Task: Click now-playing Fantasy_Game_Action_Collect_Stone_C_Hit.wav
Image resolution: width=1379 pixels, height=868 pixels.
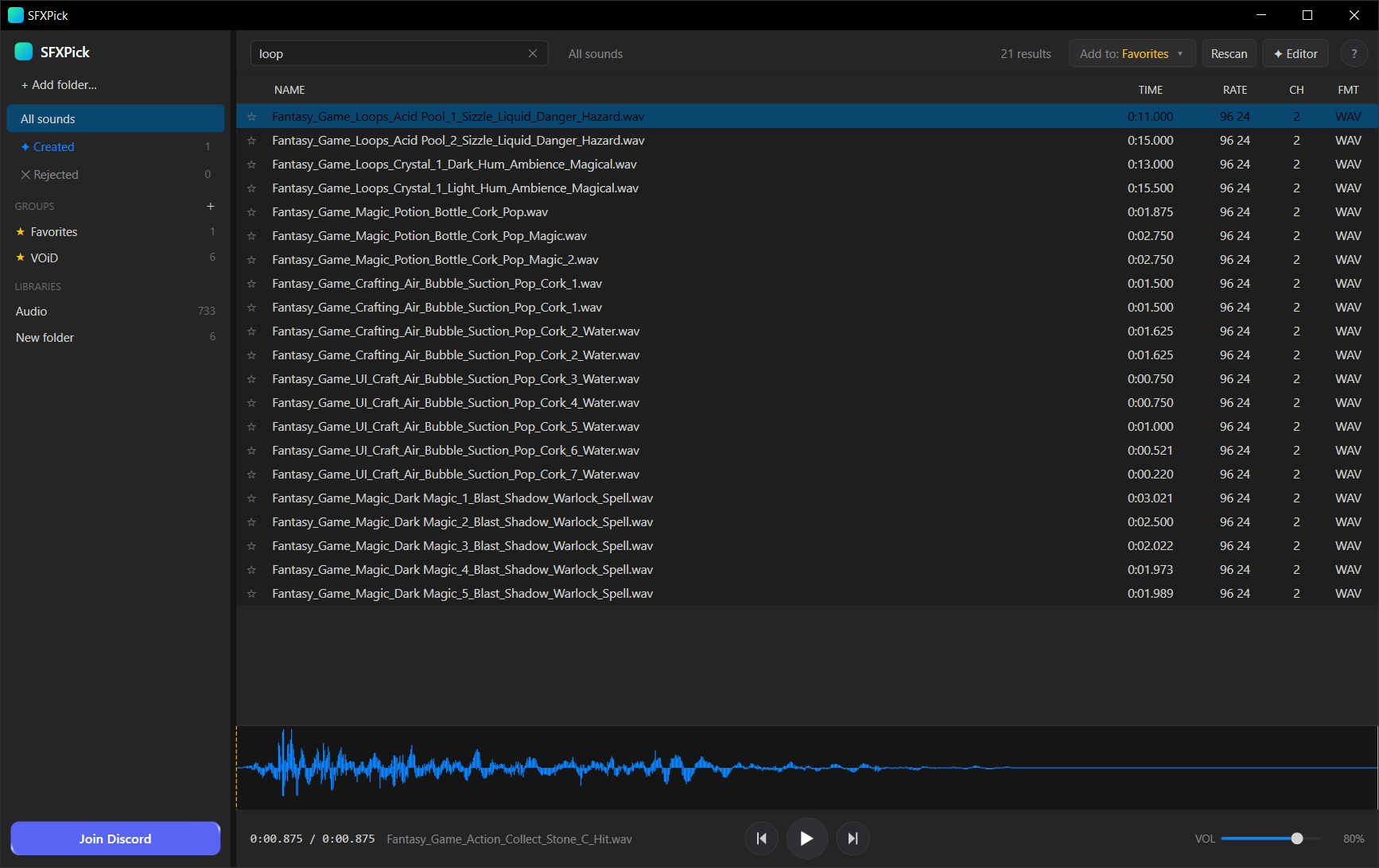Action: [509, 839]
